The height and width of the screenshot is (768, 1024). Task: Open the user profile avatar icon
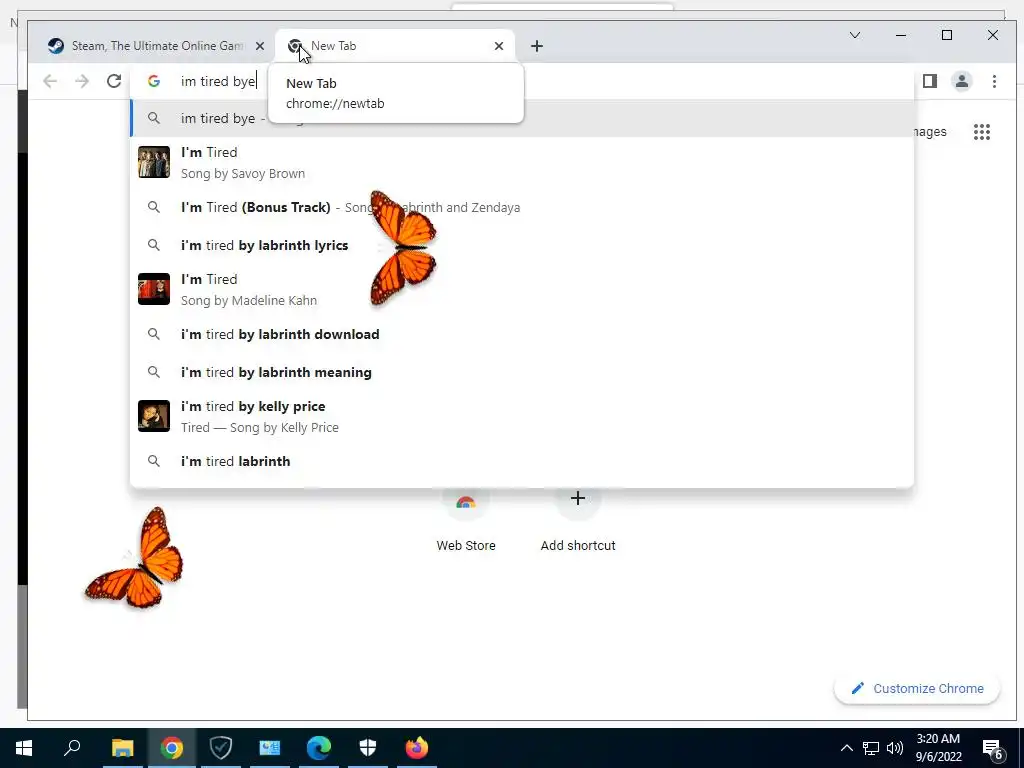(961, 81)
